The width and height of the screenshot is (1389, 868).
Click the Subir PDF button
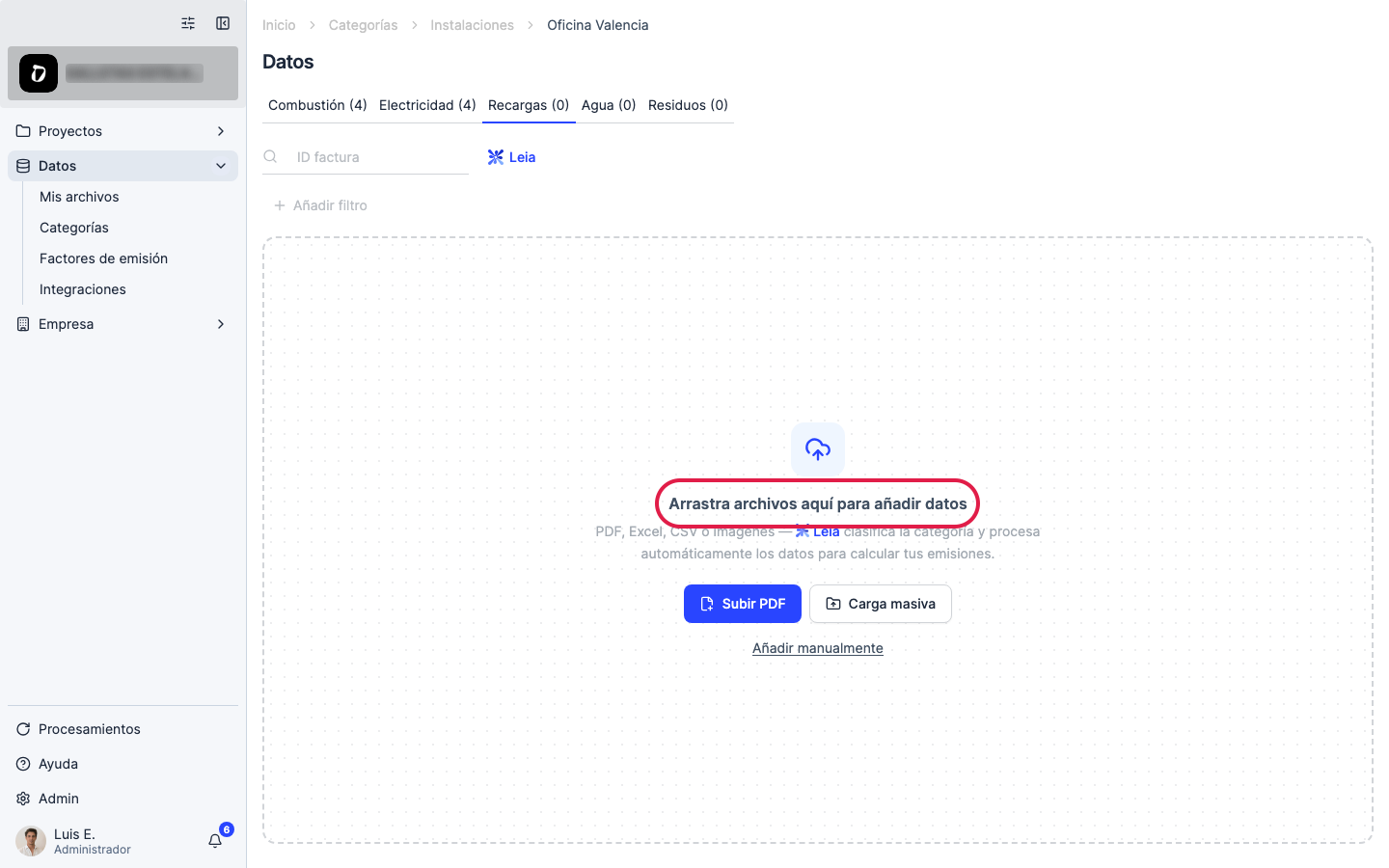(x=743, y=604)
